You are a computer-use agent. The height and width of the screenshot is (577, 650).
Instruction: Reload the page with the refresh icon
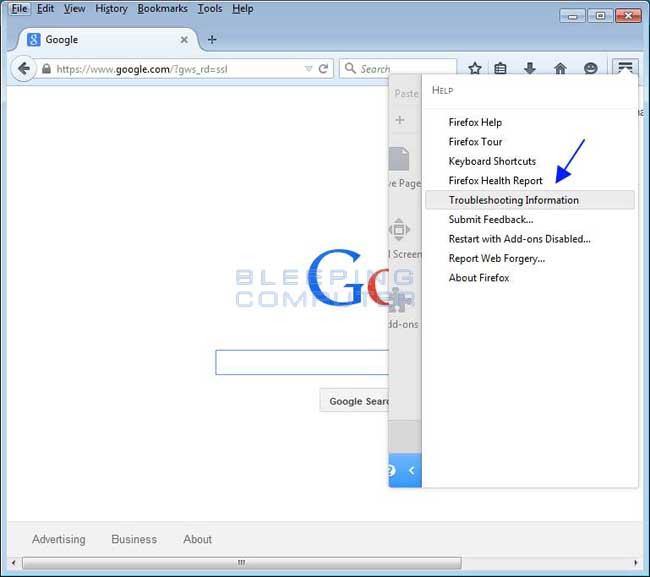(323, 69)
